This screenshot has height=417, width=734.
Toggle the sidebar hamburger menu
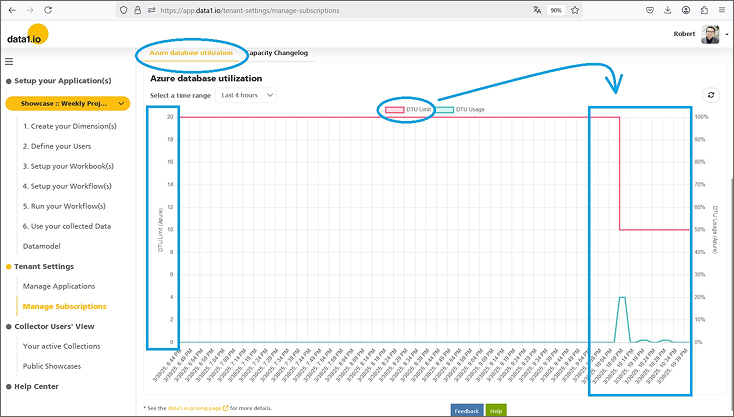coord(9,61)
